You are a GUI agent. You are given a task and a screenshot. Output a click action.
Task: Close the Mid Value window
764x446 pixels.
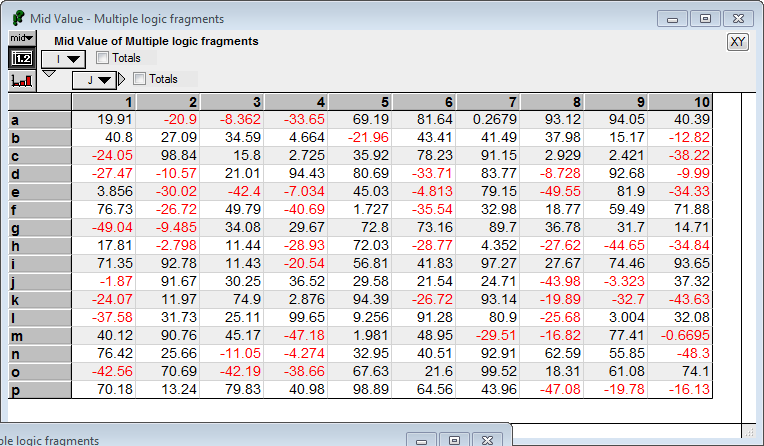[x=738, y=19]
